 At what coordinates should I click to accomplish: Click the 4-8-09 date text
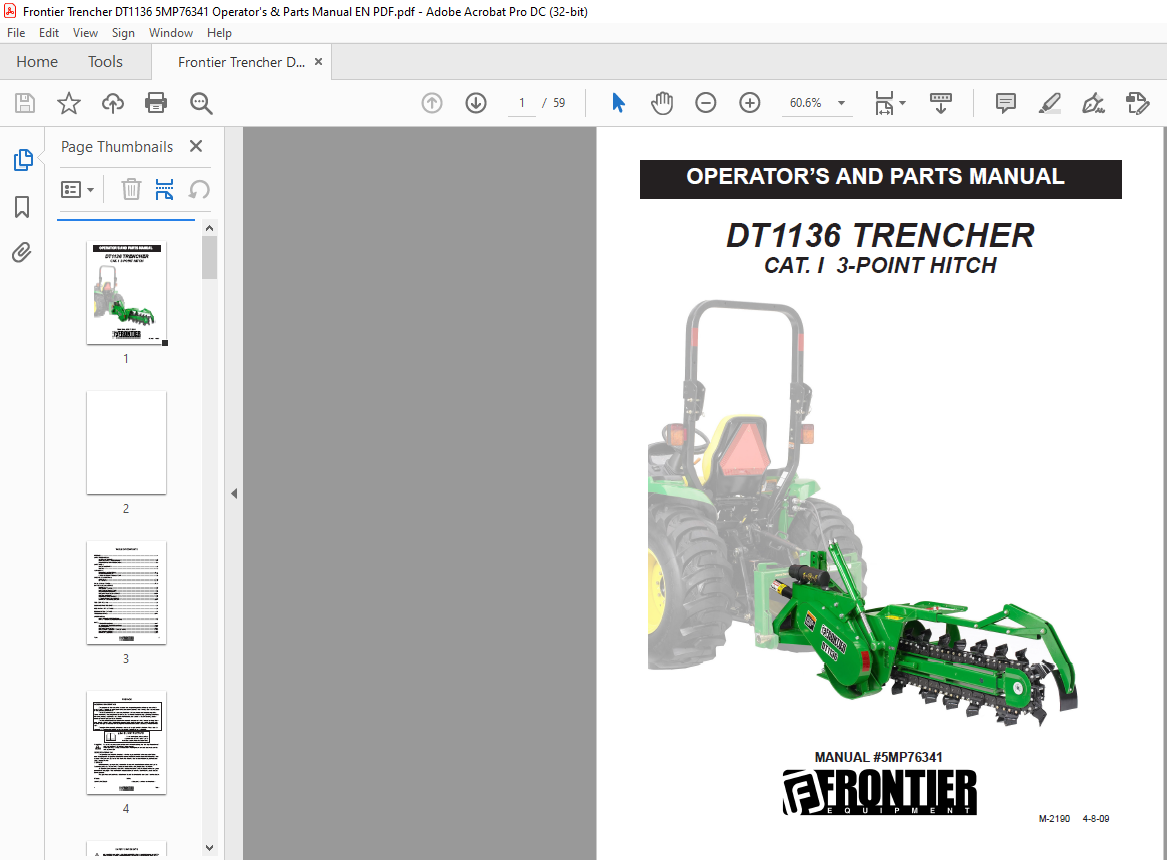(x=1096, y=818)
